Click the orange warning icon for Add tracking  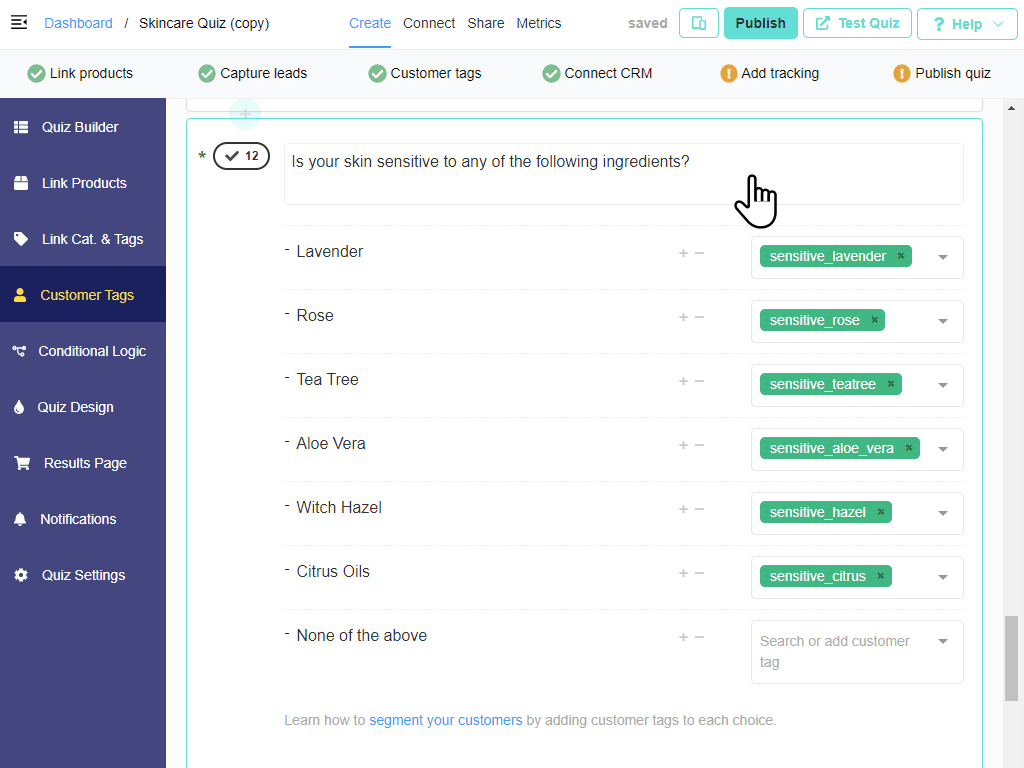(728, 74)
